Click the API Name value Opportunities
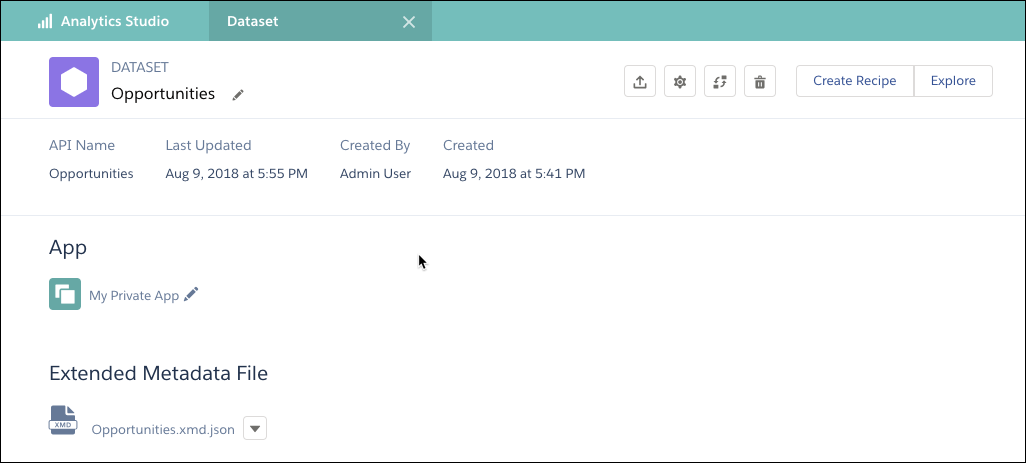Viewport: 1026px width, 463px height. 91,173
